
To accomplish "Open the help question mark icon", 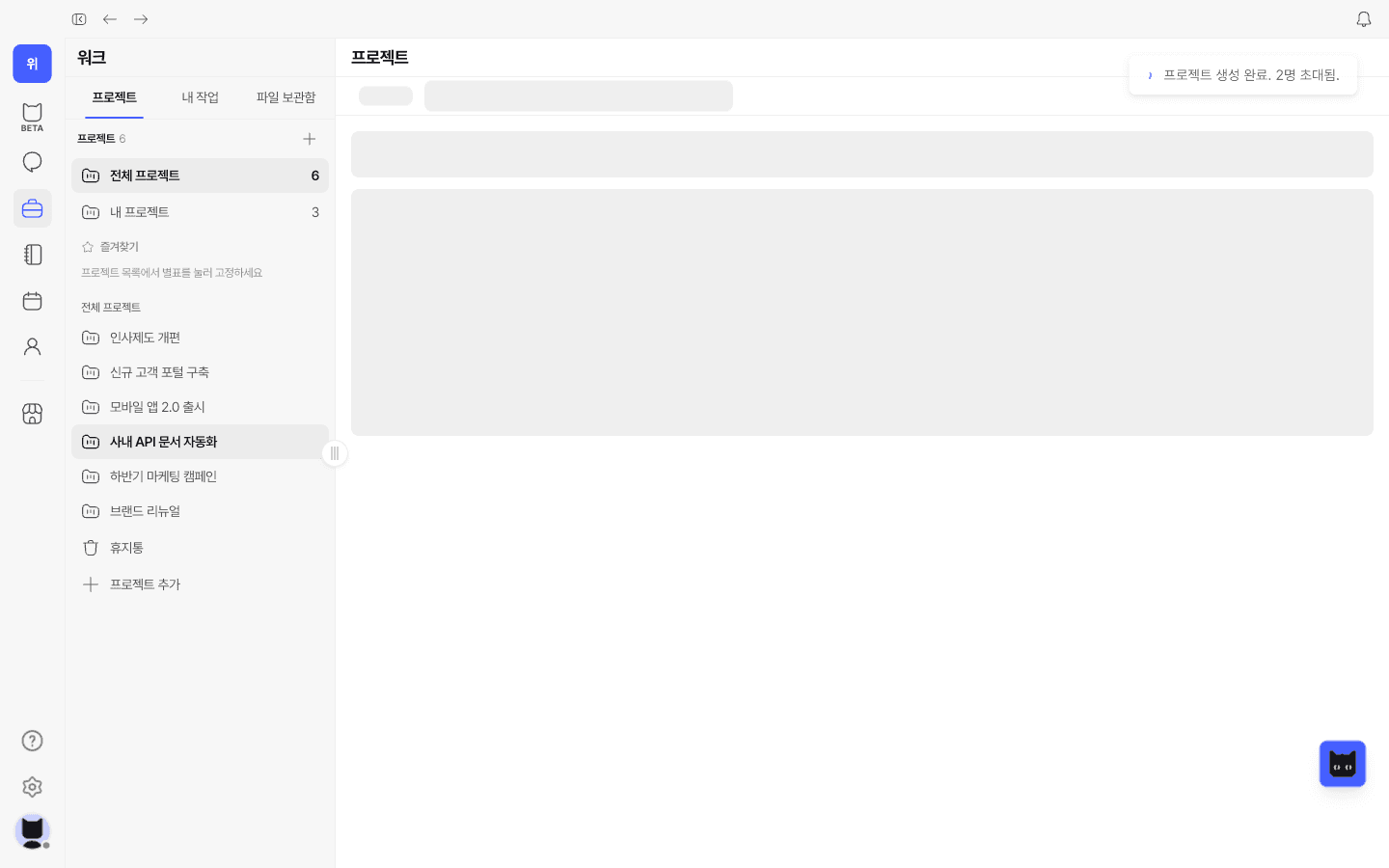I will coord(32,741).
